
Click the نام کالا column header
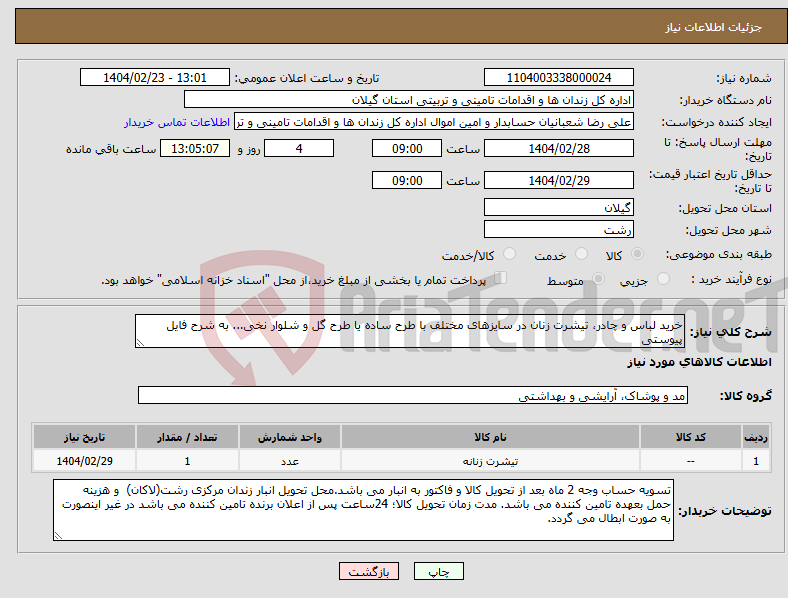point(490,437)
